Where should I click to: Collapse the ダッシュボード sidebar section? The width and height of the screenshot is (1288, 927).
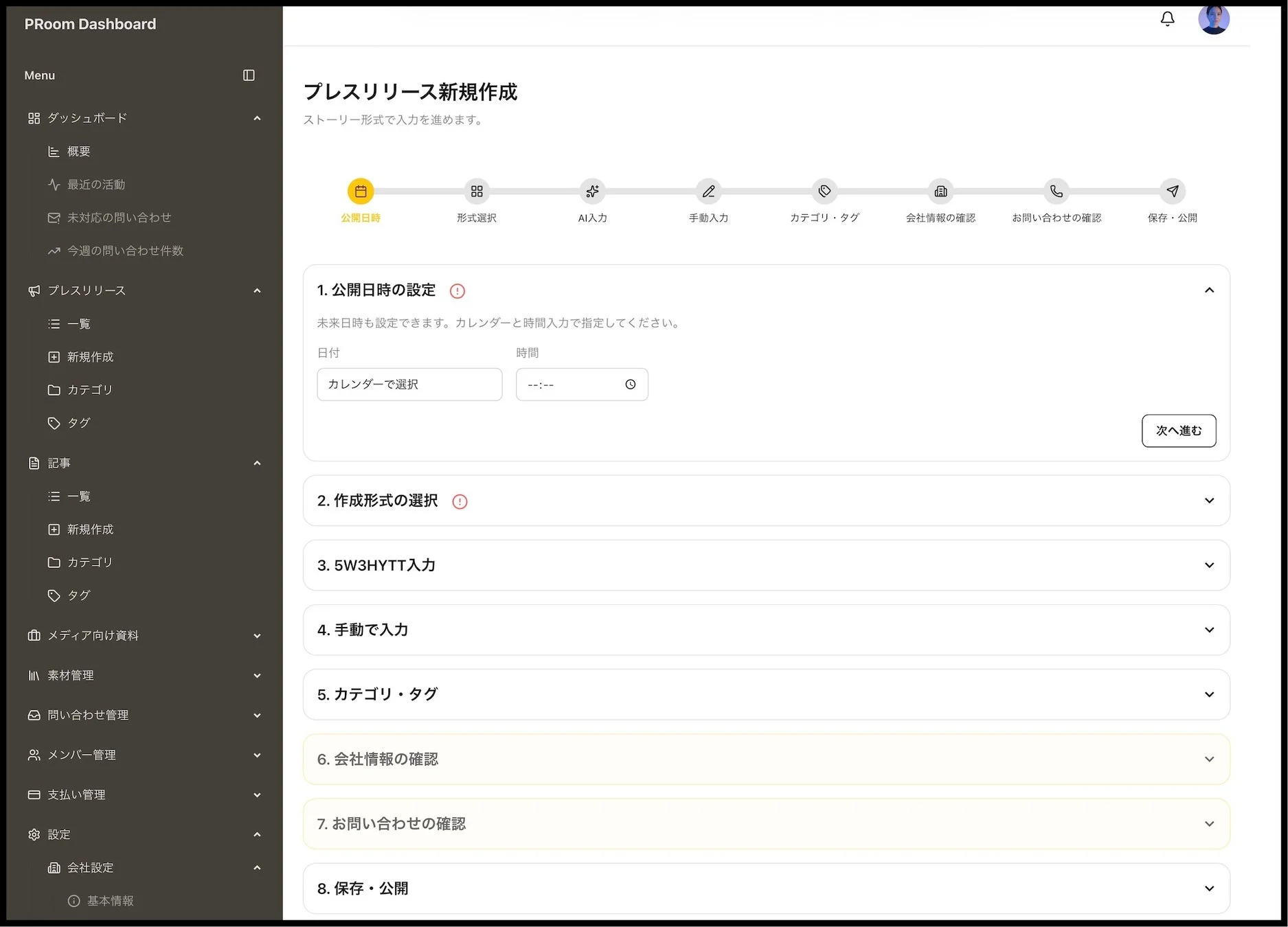coord(257,118)
